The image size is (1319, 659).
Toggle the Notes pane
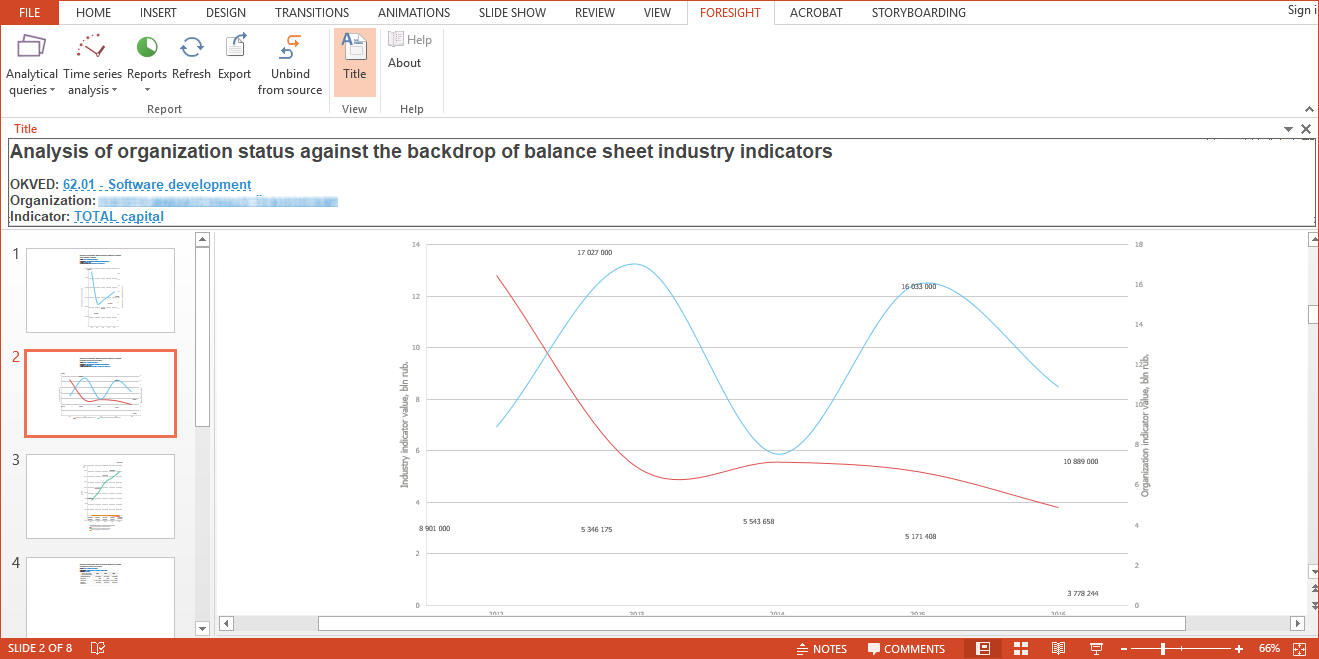pos(821,648)
